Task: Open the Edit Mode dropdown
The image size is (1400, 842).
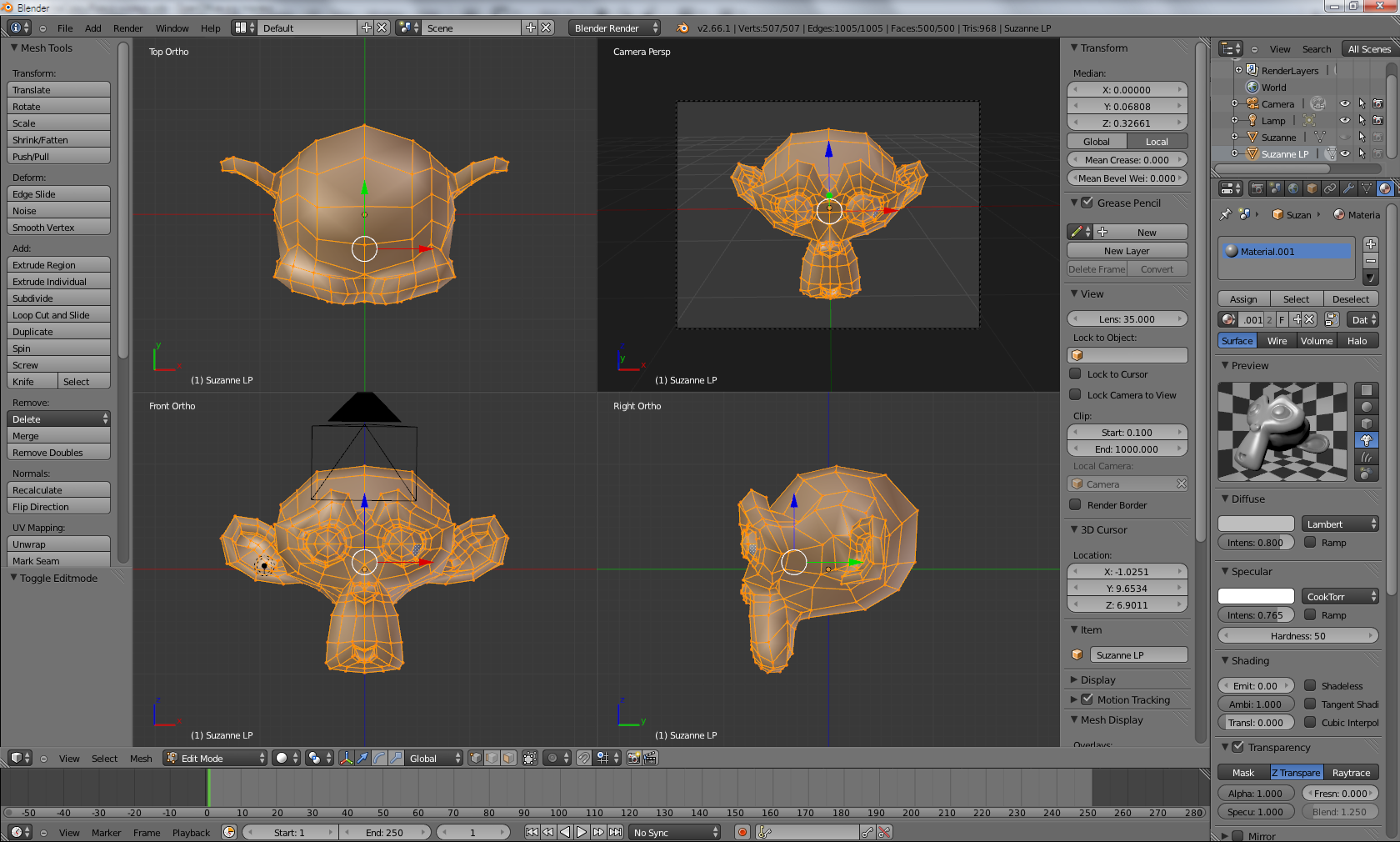Action: click(215, 758)
